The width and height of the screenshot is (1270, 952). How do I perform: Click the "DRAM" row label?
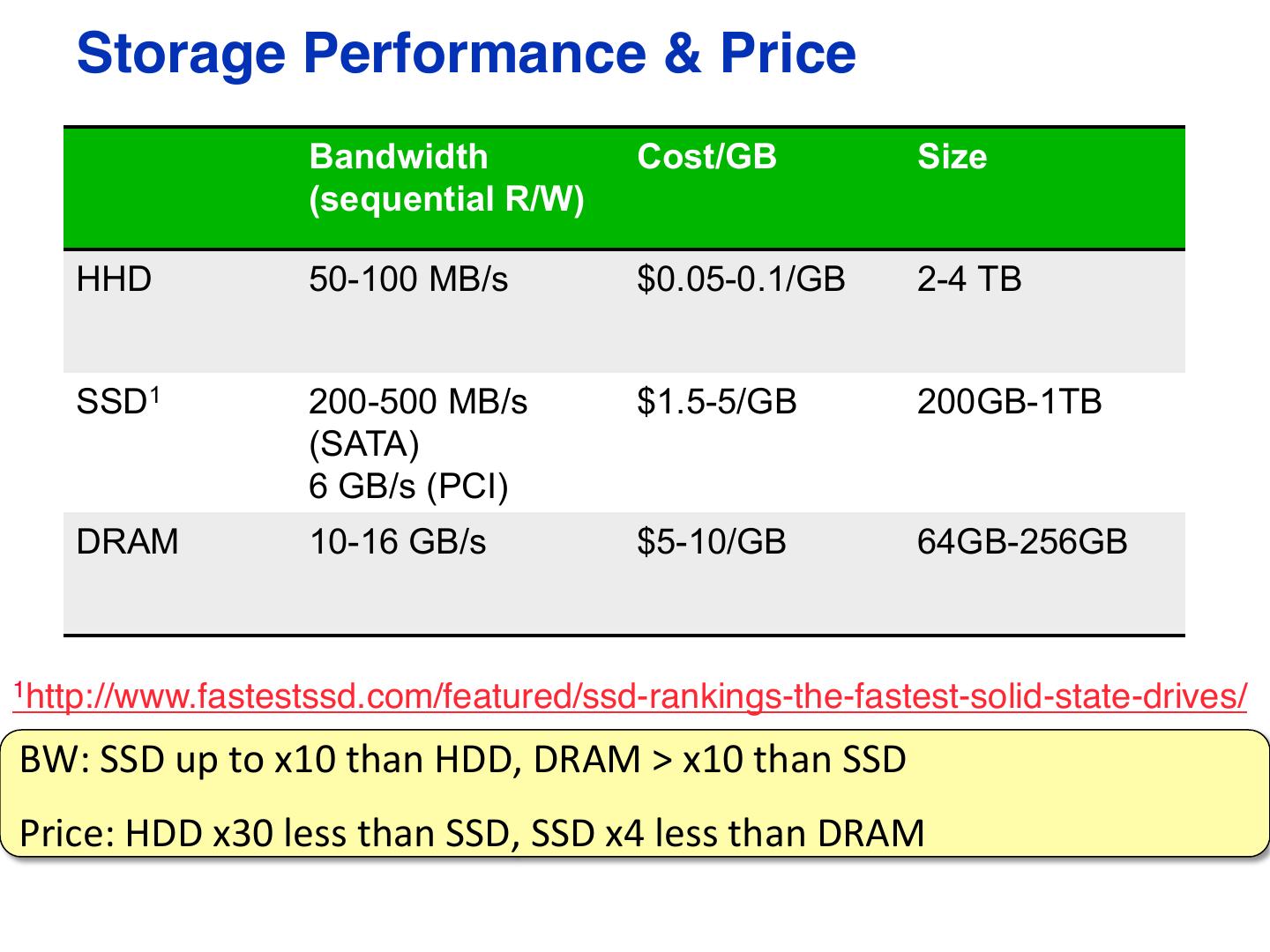pos(127,541)
